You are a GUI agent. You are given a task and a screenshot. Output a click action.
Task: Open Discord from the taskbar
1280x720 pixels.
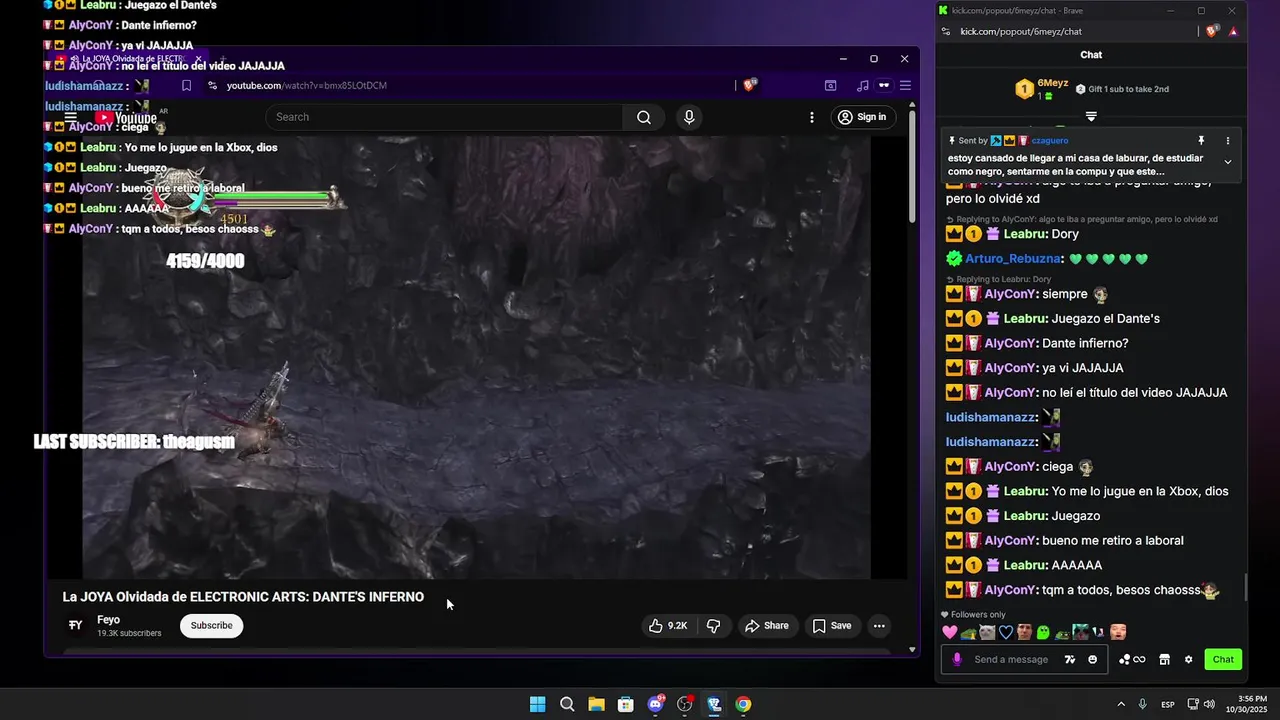(656, 704)
